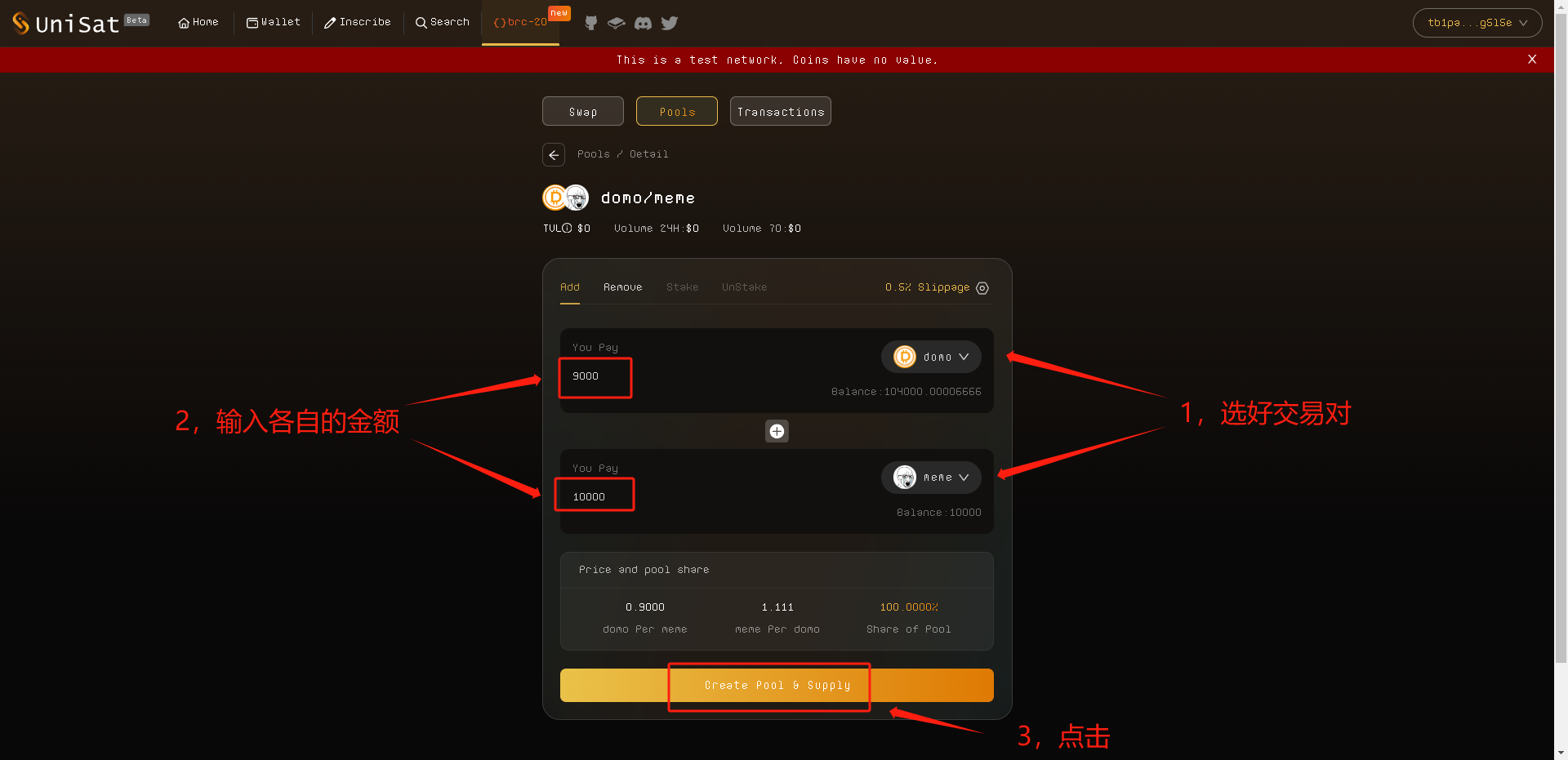
Task: Click the plus icon between token fields
Action: [777, 431]
